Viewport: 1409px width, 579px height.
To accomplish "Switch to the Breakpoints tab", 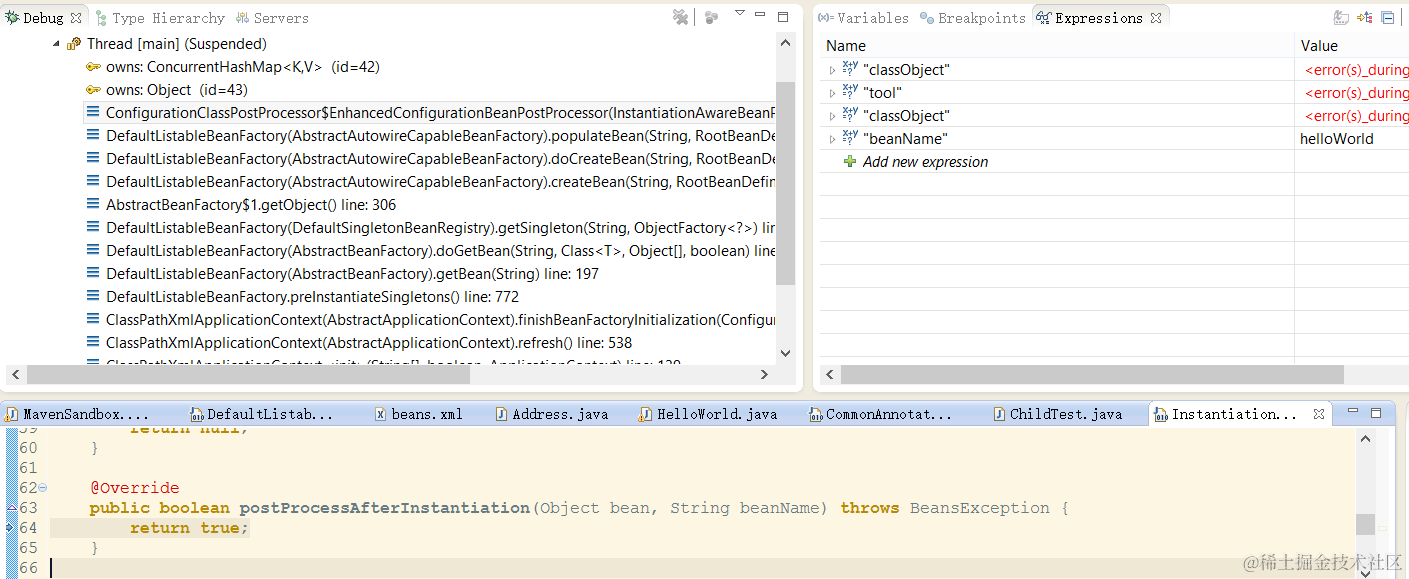I will coord(972,18).
